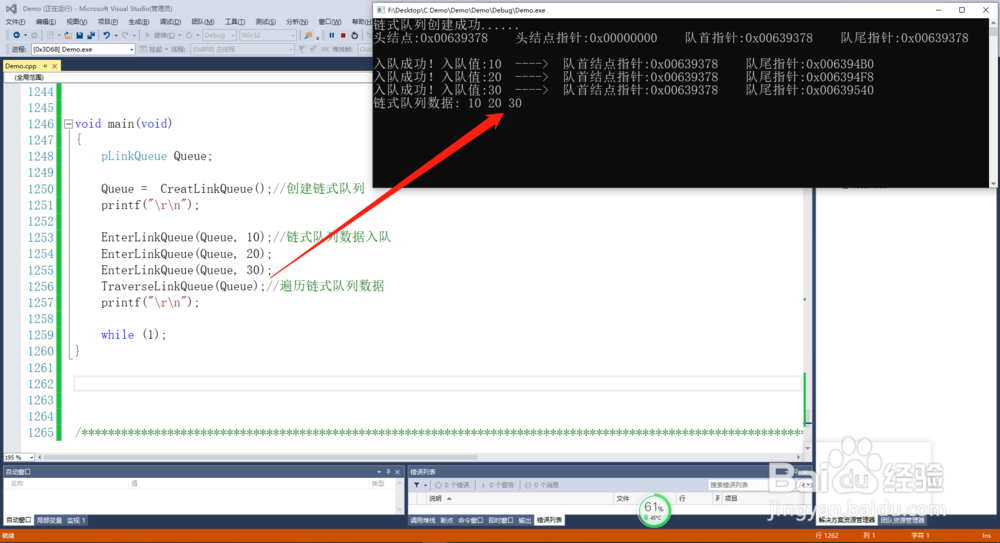
Task: Pin the Demo.cpp tab with the pin icon
Action: click(x=45, y=66)
